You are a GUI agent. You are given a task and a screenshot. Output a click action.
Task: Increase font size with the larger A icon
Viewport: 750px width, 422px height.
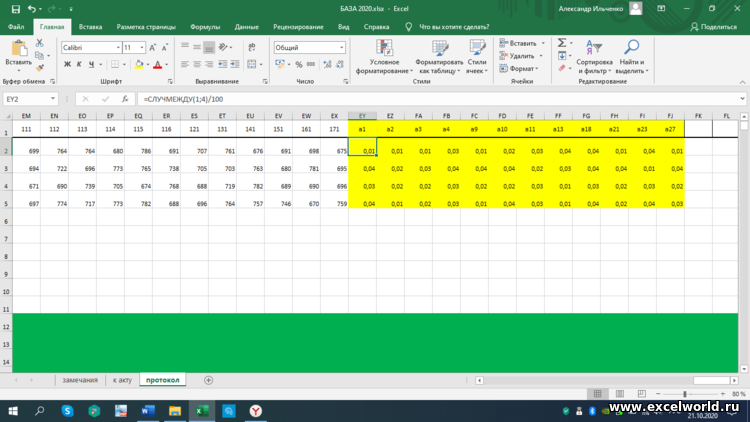[153, 47]
